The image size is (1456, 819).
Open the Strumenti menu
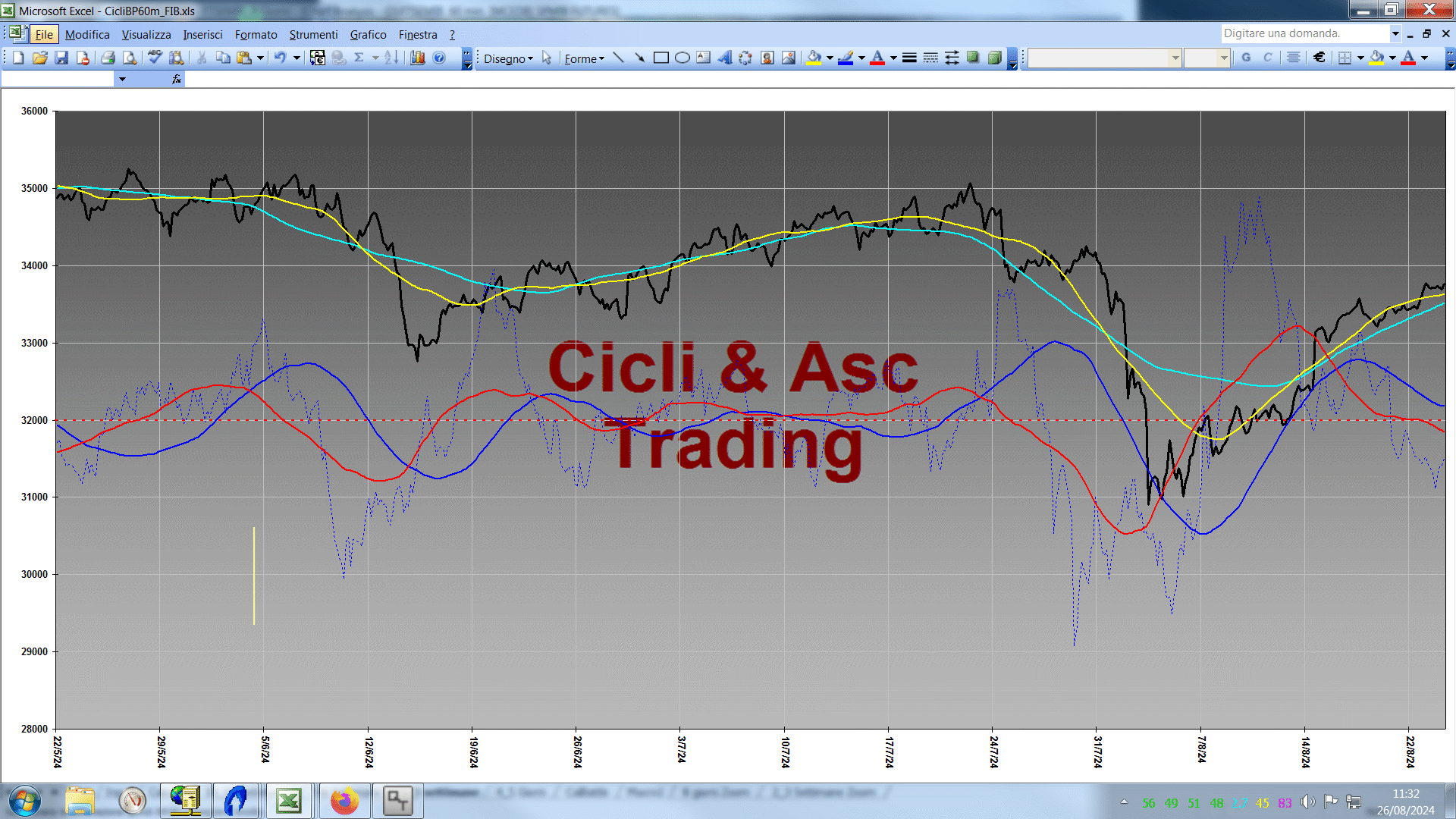[313, 34]
